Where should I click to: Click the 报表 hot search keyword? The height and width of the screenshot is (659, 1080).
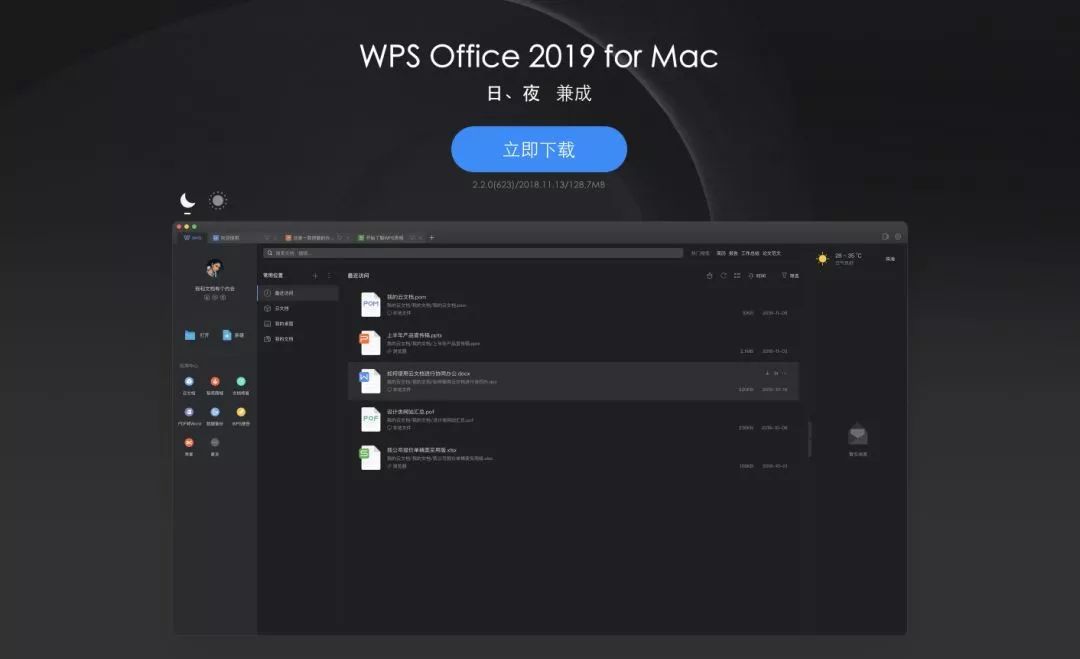pos(733,253)
